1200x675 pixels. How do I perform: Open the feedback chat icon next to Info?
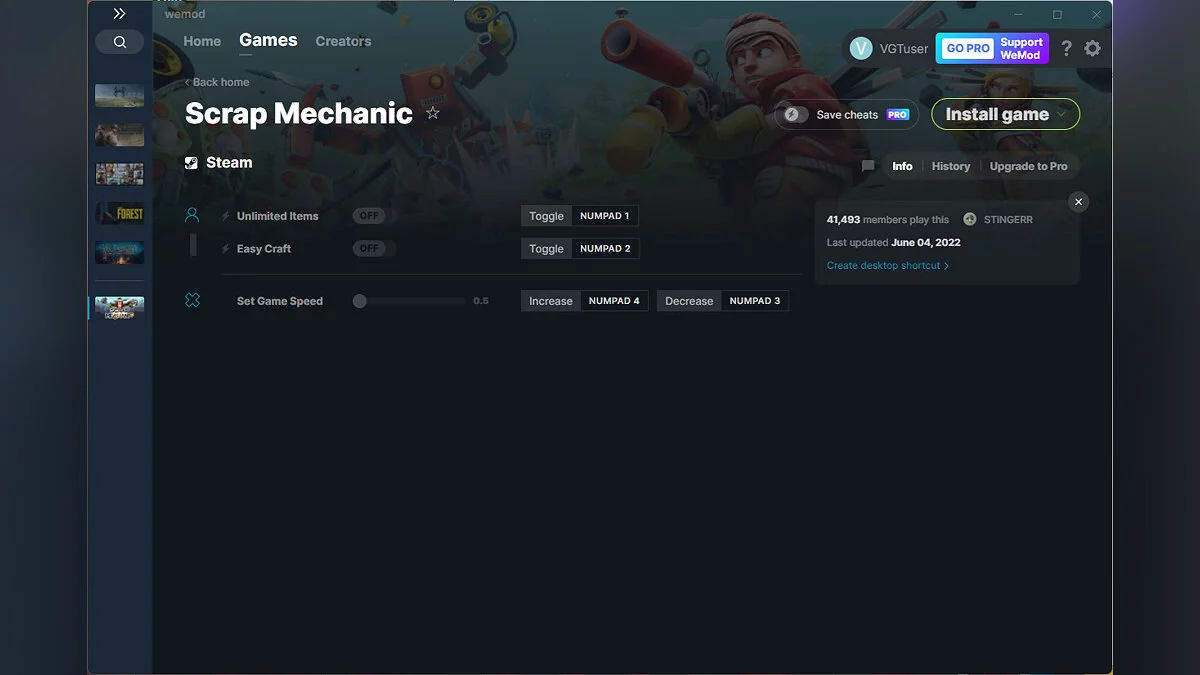point(867,166)
